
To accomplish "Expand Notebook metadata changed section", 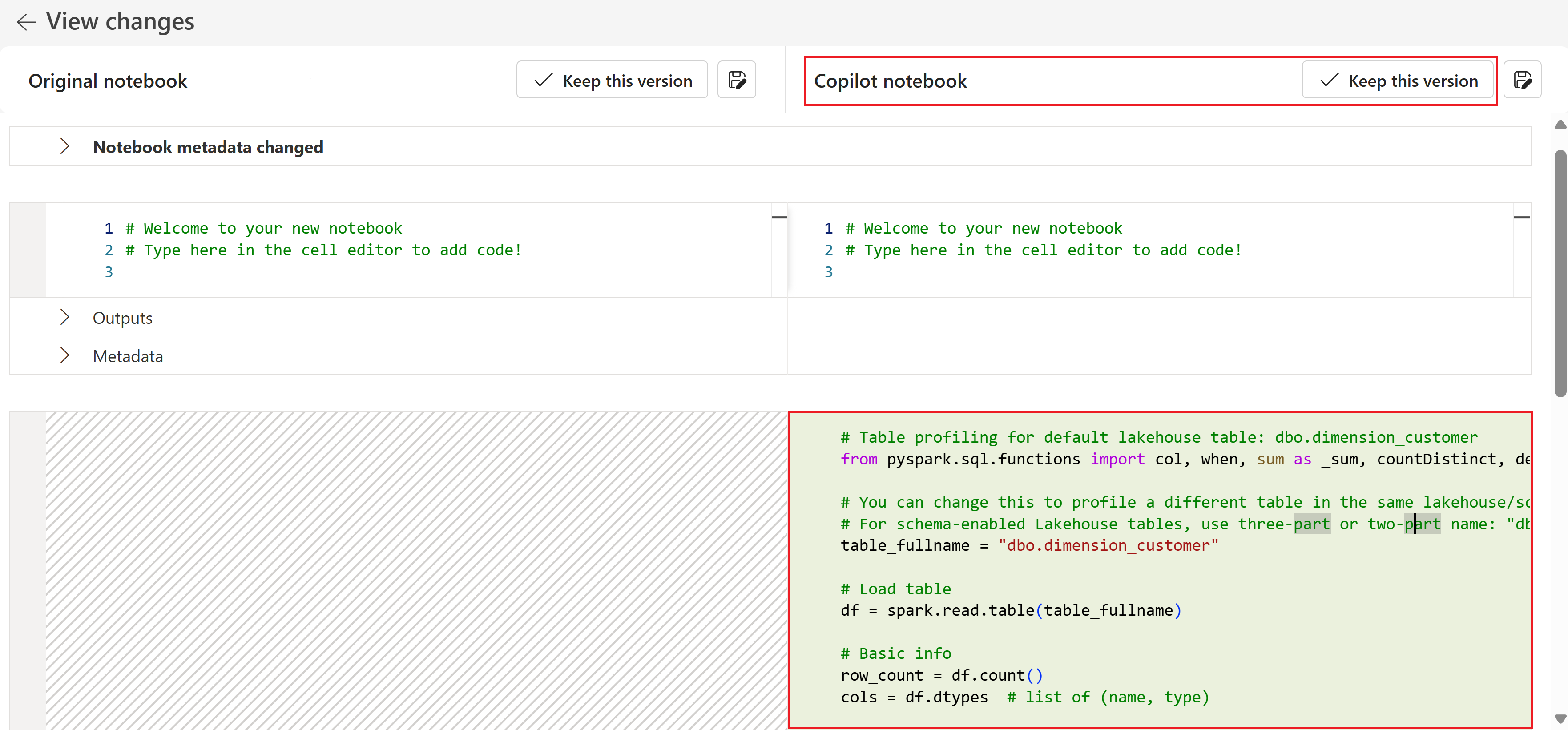I will 65,147.
